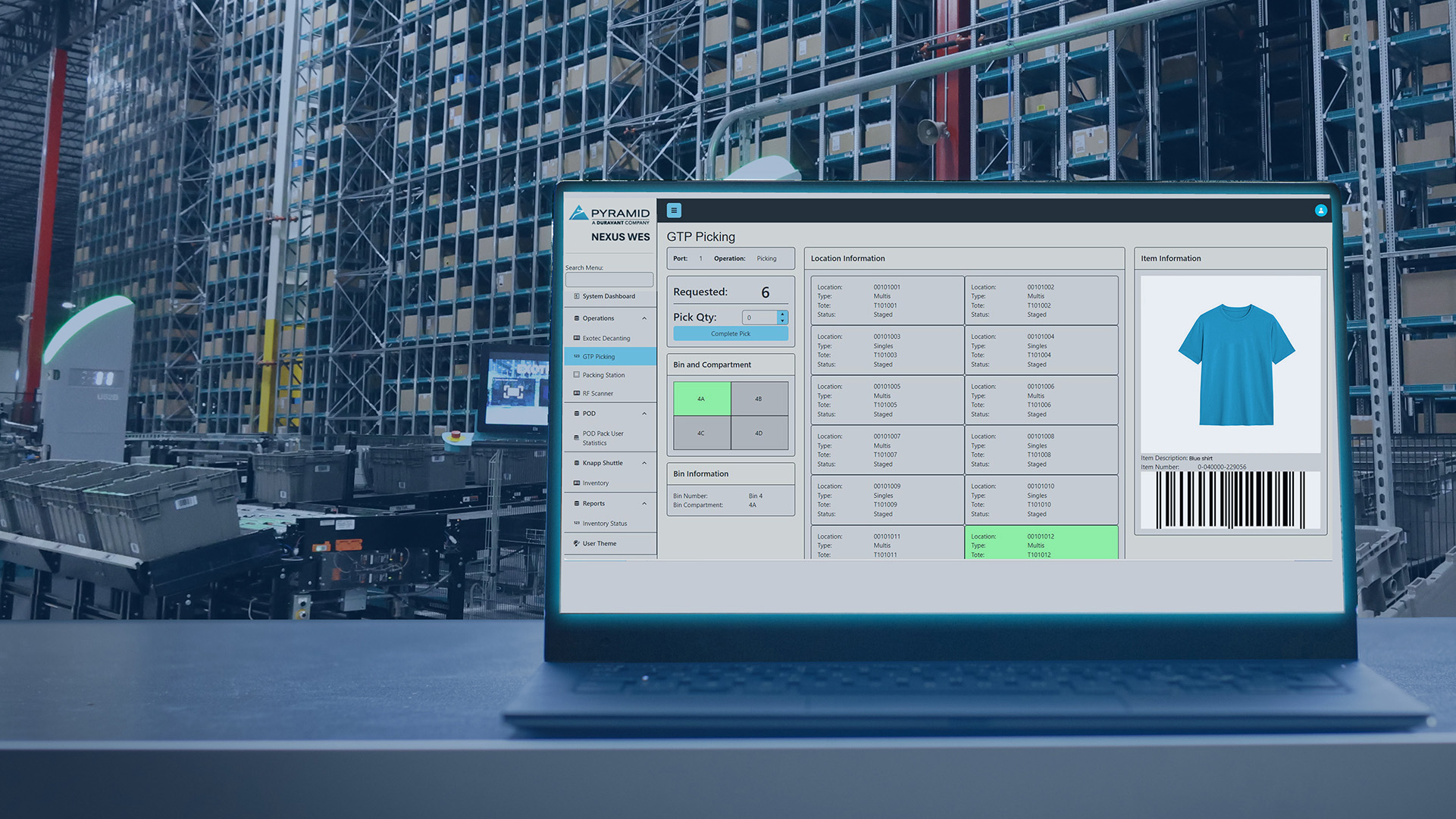The height and width of the screenshot is (819, 1456).
Task: Click the Inventory item icon
Action: coord(577,483)
